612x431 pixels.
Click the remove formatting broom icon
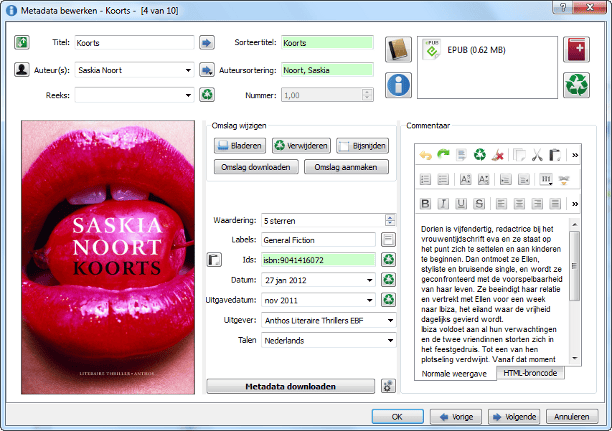pos(498,155)
